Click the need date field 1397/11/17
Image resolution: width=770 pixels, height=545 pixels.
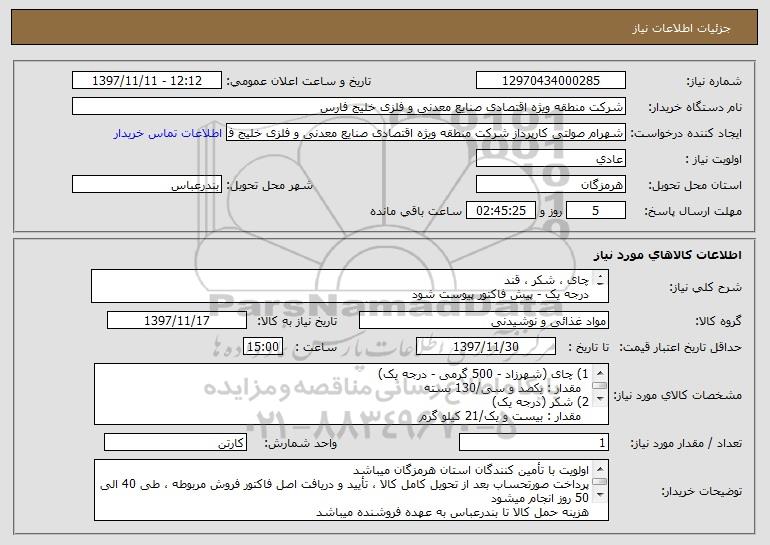tap(177, 321)
